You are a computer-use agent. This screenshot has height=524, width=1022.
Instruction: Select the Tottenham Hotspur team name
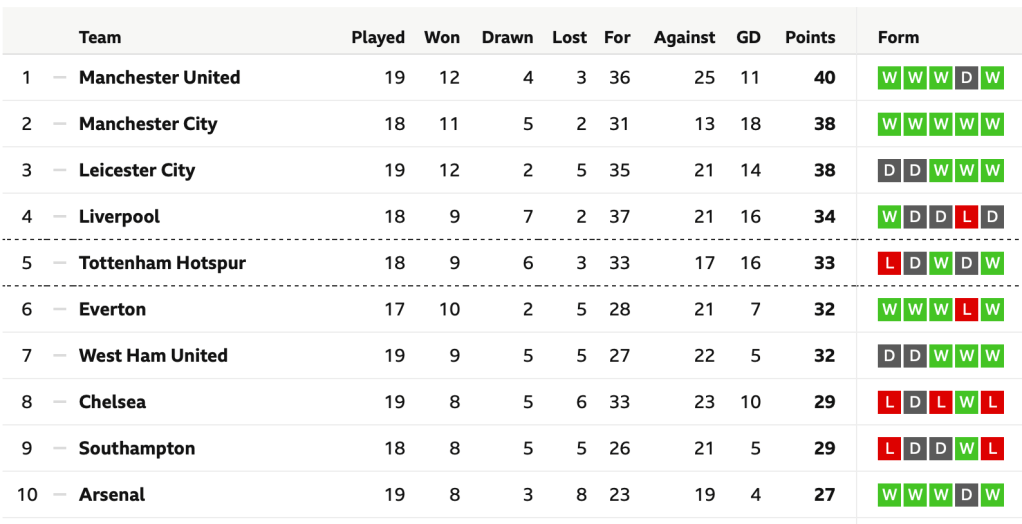pos(162,264)
